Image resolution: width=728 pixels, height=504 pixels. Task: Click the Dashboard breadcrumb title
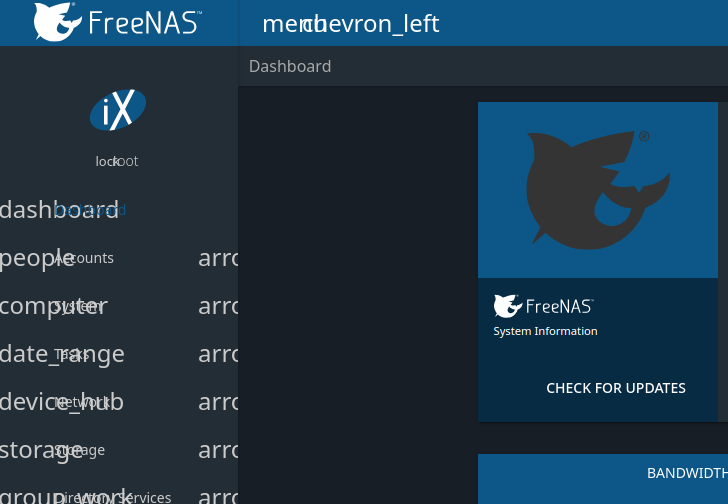click(x=290, y=66)
